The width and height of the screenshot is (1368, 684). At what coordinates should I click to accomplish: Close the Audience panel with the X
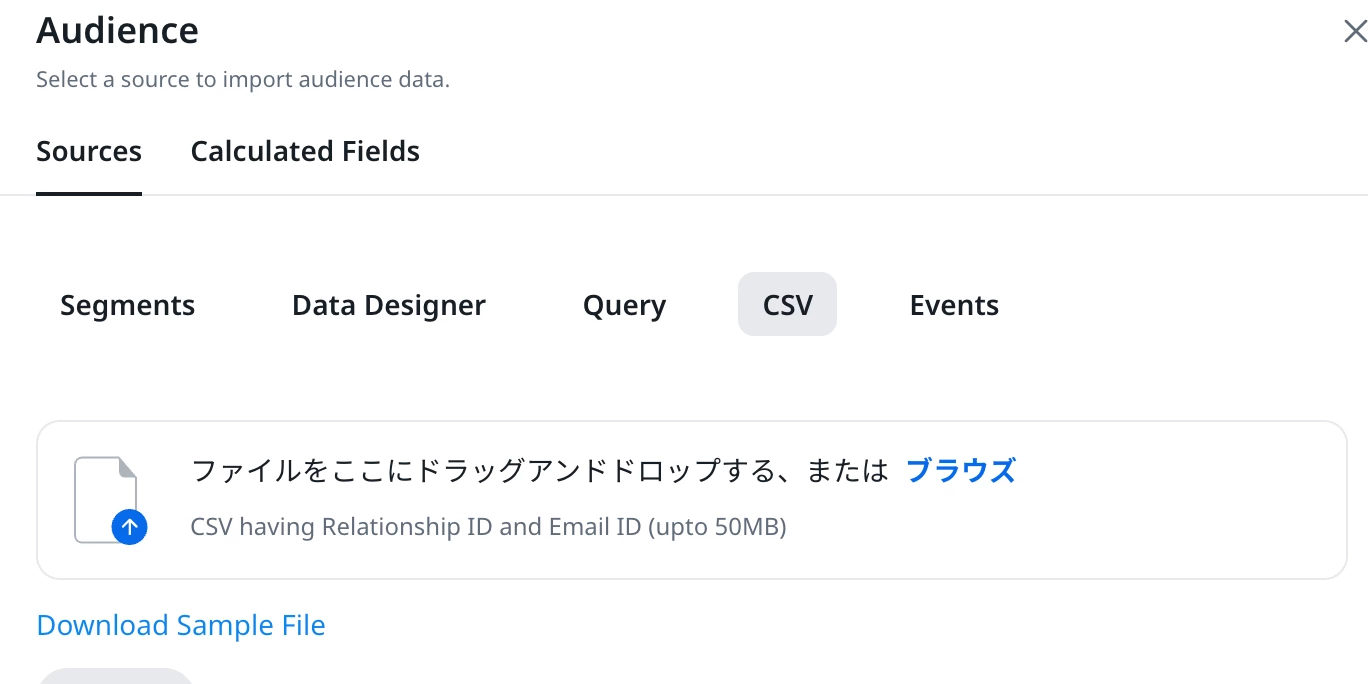(1354, 32)
